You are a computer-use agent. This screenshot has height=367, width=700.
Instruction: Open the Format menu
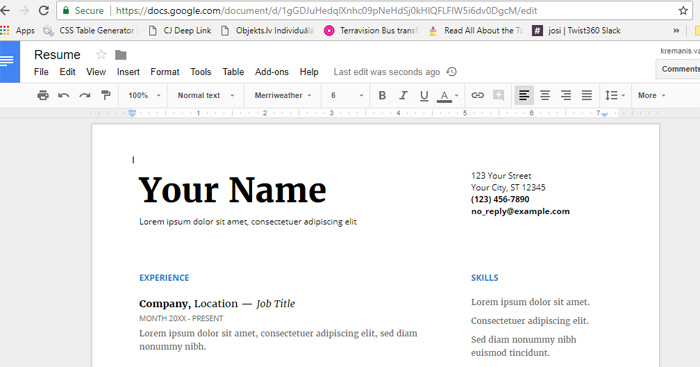165,72
